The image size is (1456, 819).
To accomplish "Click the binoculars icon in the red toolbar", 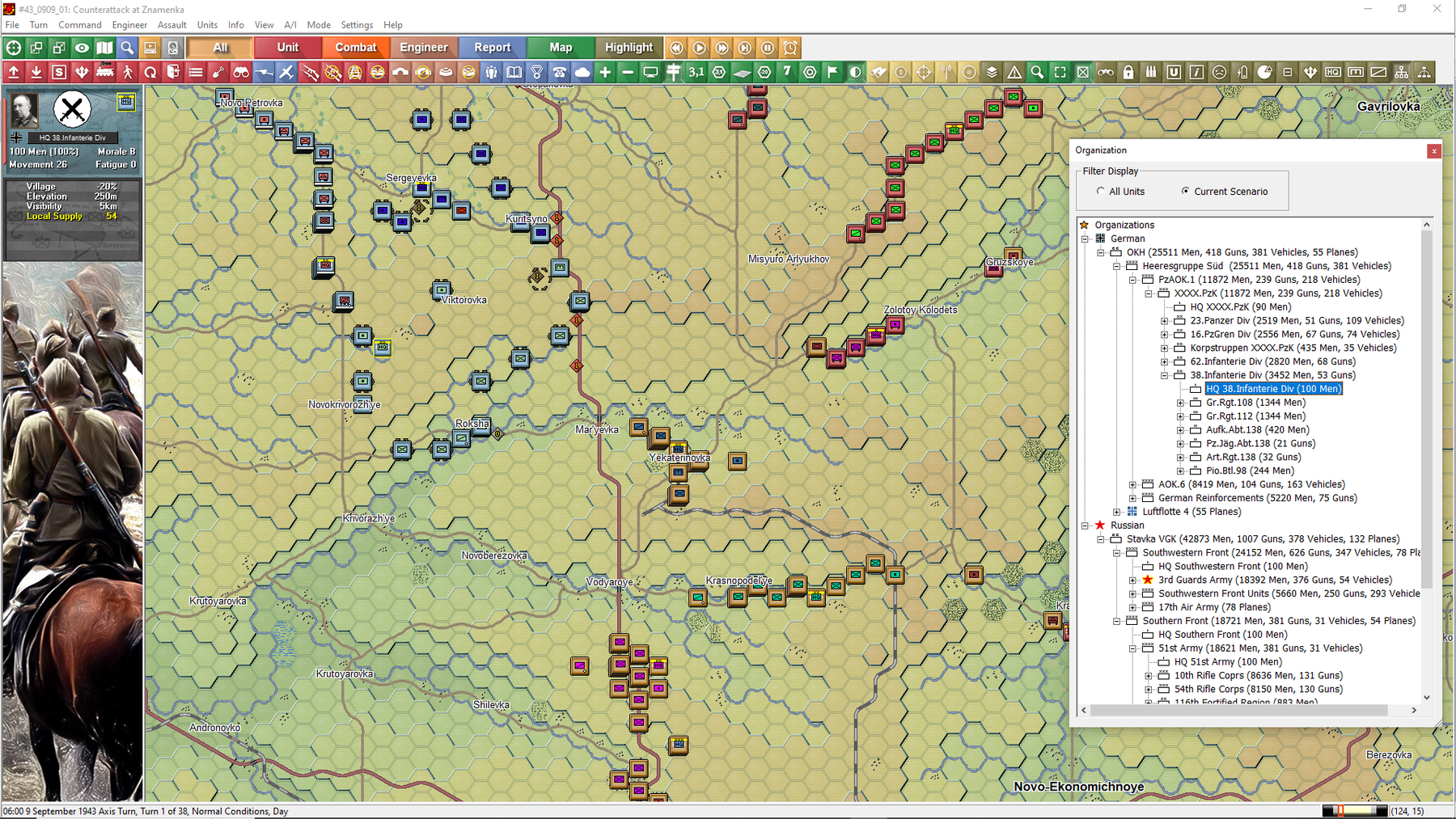I will pyautogui.click(x=241, y=72).
